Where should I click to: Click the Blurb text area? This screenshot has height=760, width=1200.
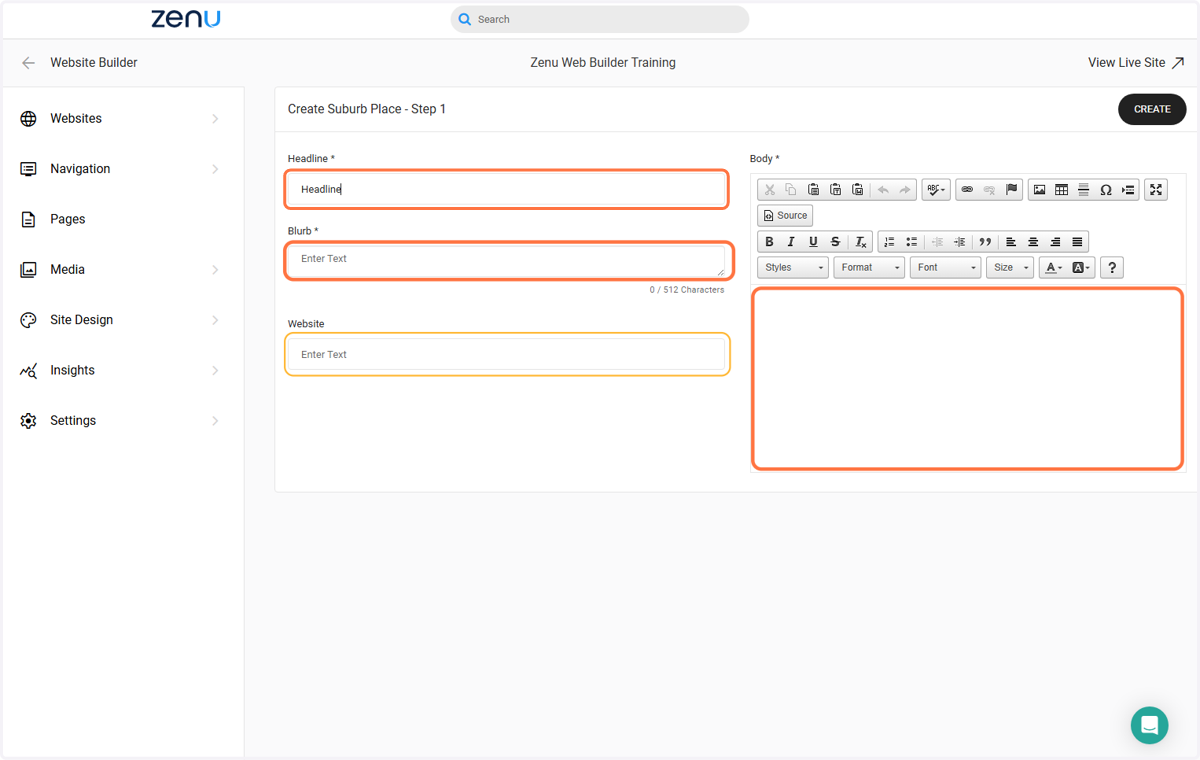506,260
